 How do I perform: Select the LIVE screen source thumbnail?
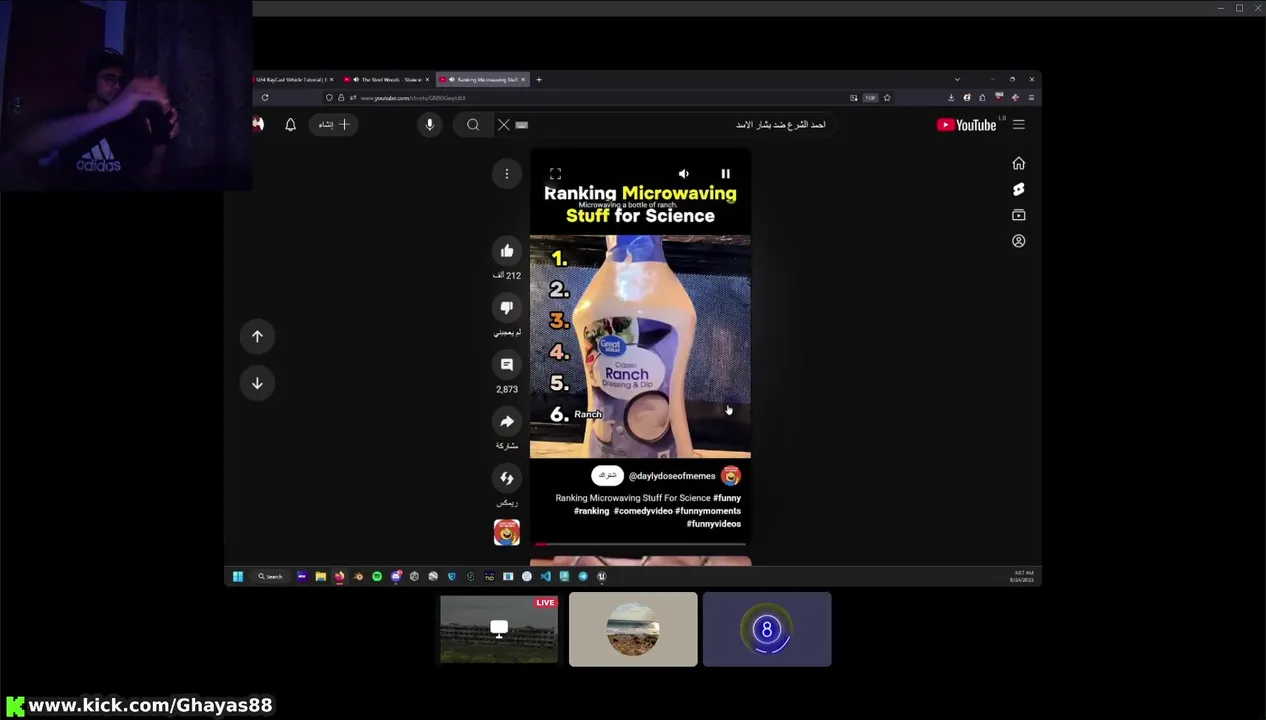tap(499, 629)
